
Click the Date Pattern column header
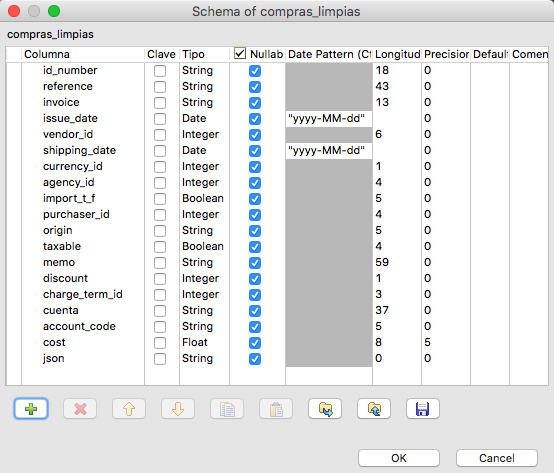329,54
